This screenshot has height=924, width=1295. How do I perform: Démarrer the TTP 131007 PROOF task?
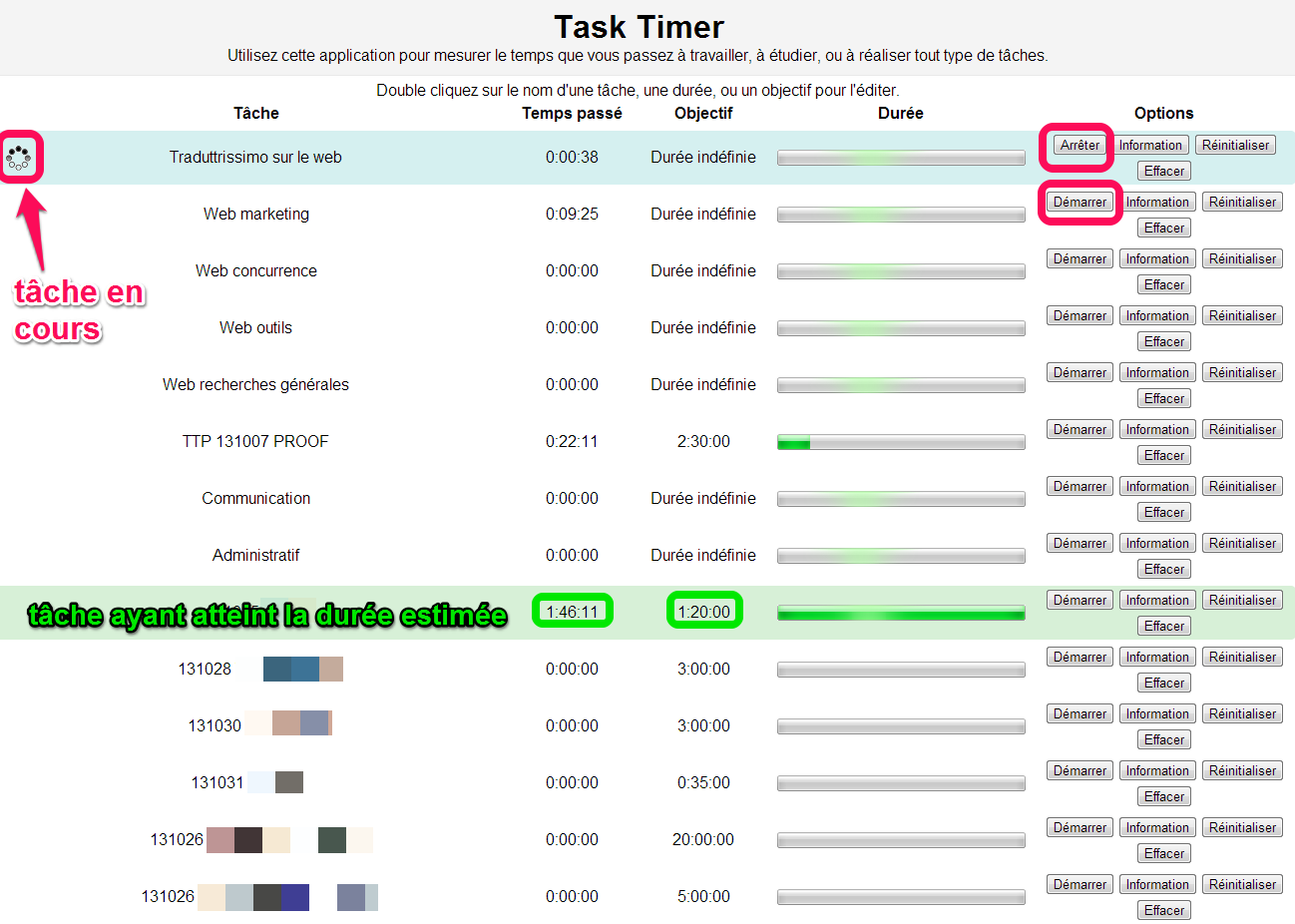pyautogui.click(x=1079, y=428)
